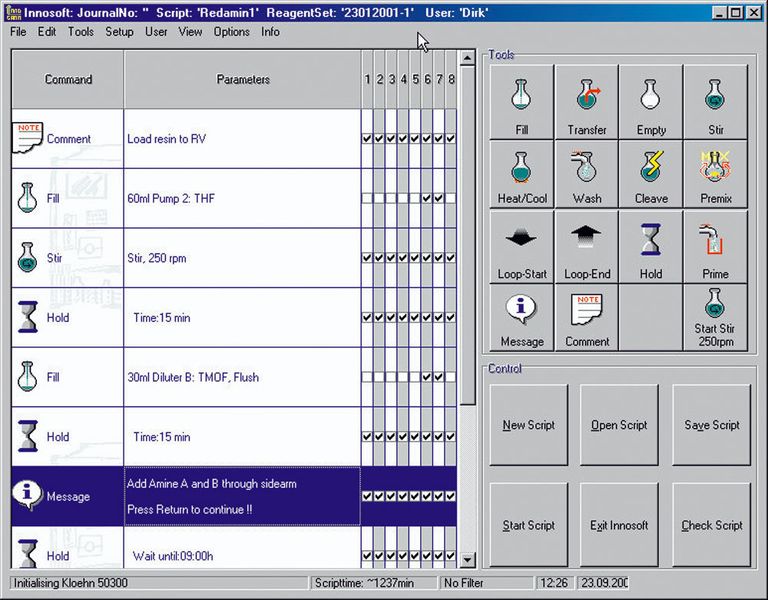768x600 pixels.
Task: Click the script list vertical scrollbar thumb
Action: [x=467, y=235]
